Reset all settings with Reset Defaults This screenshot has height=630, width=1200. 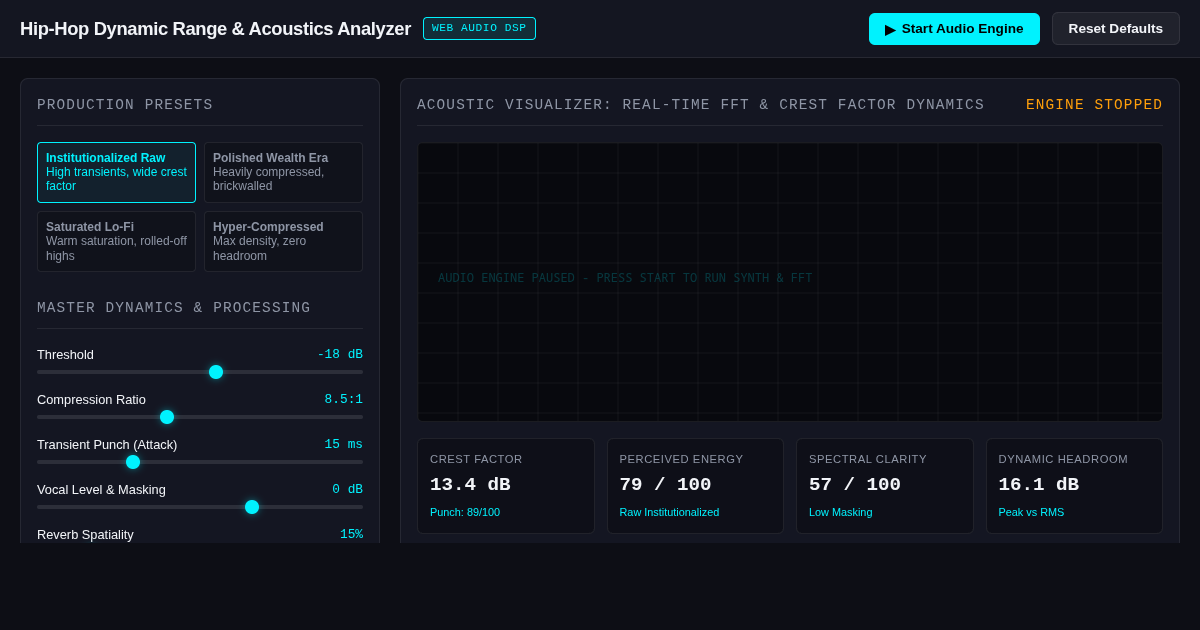[x=1116, y=29]
